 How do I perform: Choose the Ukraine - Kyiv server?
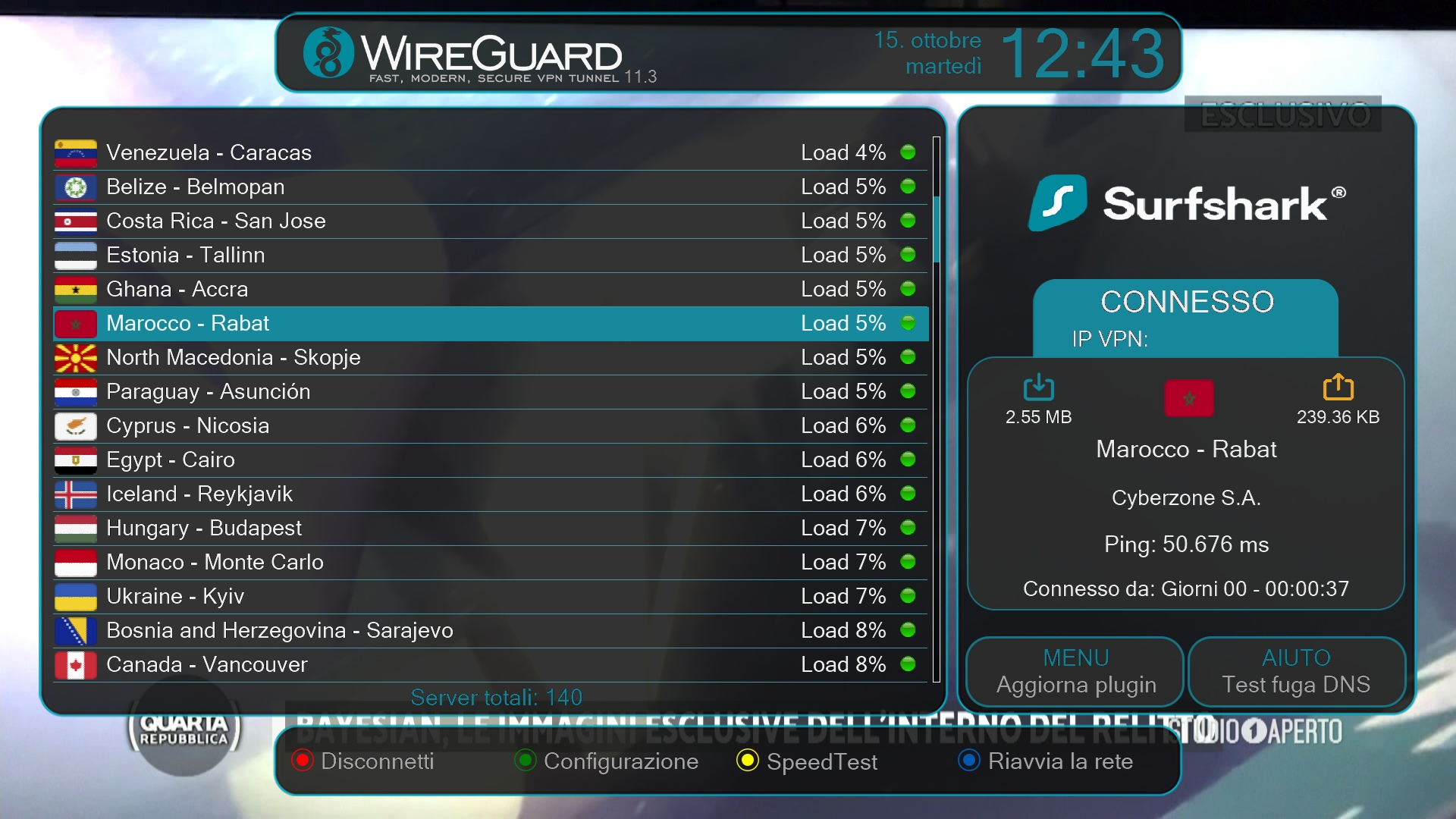pos(491,597)
